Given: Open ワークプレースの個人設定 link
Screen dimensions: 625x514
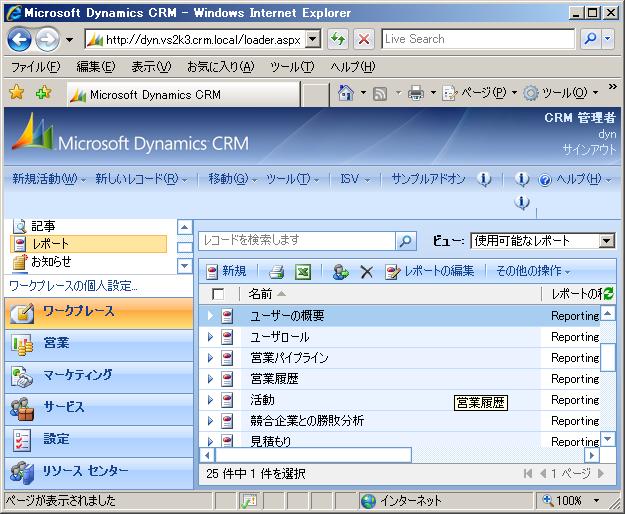Looking at the screenshot, I should 73,286.
